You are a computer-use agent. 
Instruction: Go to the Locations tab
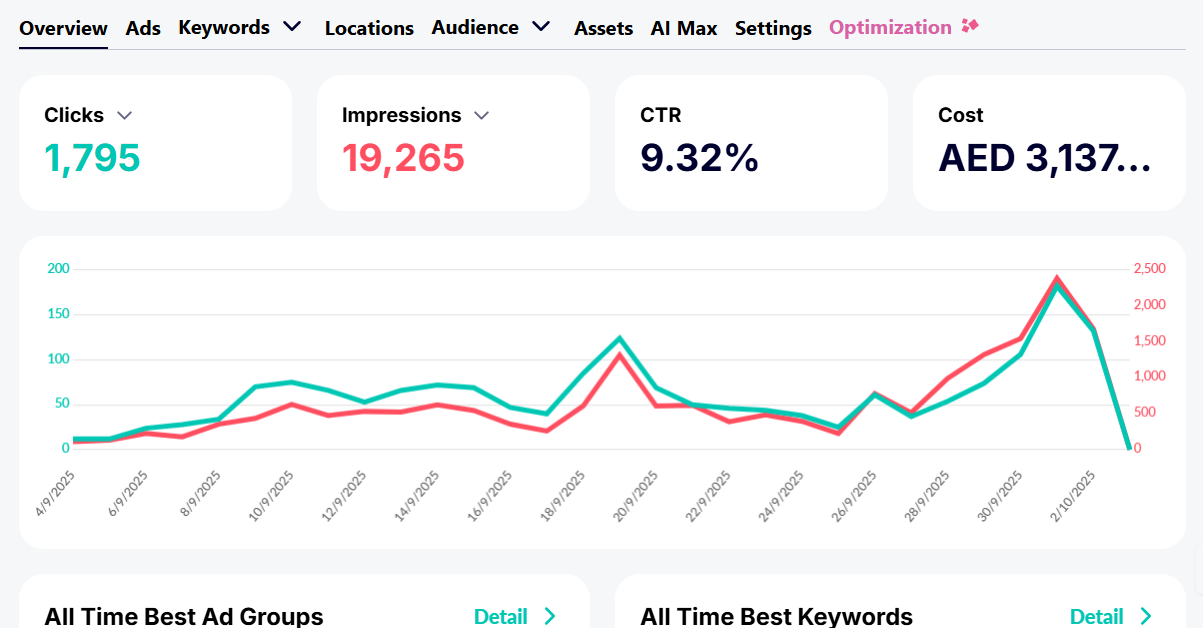(x=369, y=28)
